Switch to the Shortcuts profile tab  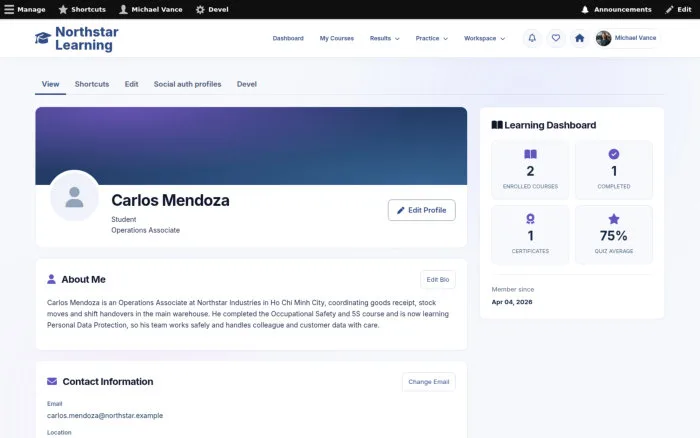pos(92,84)
